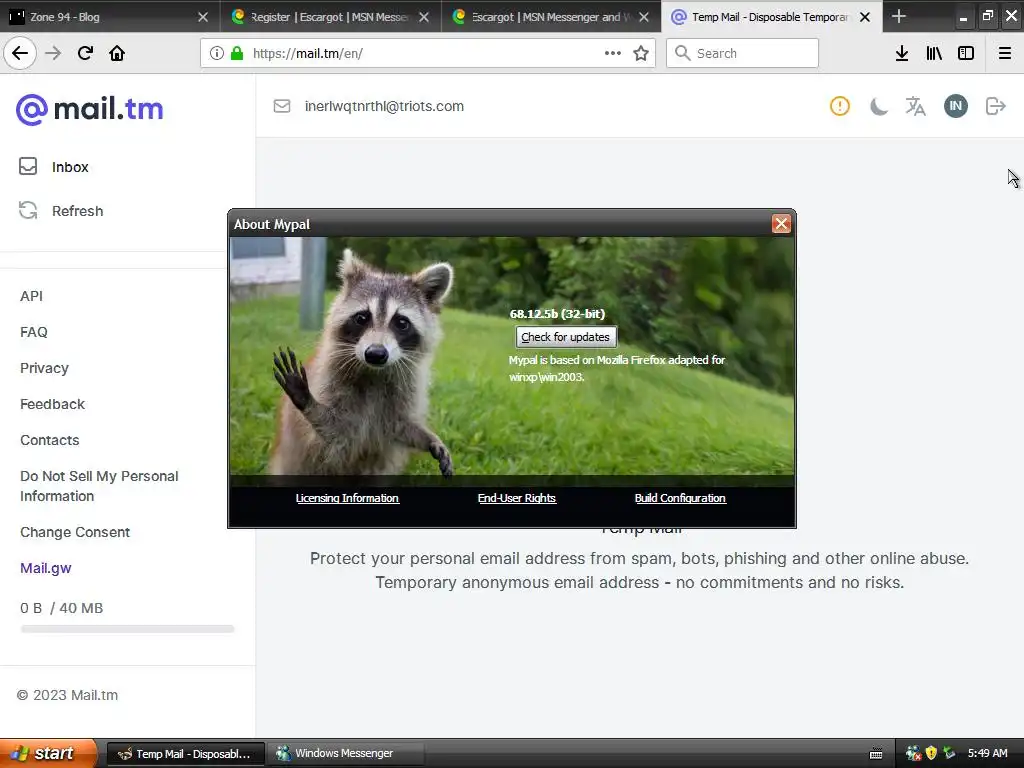Open Do Not Sell My Personal Information
The width and height of the screenshot is (1024, 768).
[99, 486]
